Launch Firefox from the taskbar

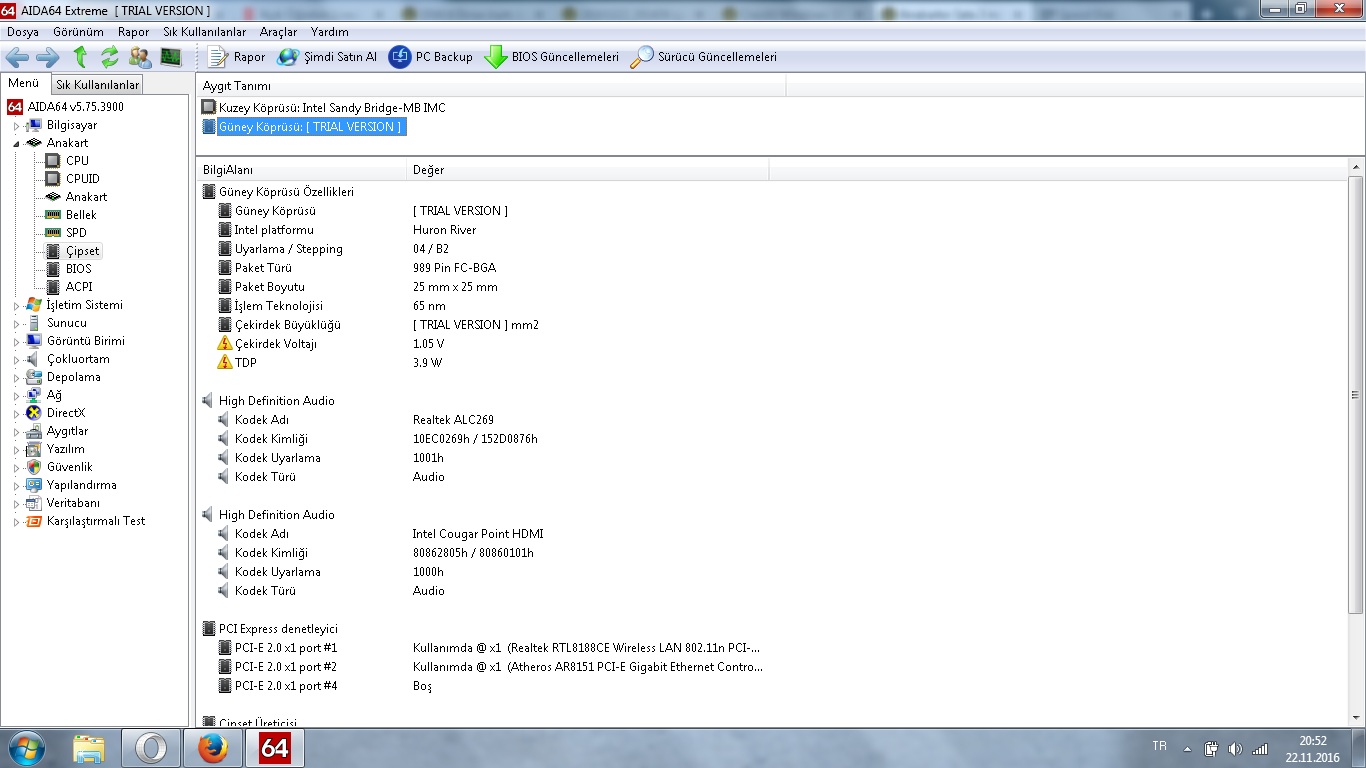213,748
